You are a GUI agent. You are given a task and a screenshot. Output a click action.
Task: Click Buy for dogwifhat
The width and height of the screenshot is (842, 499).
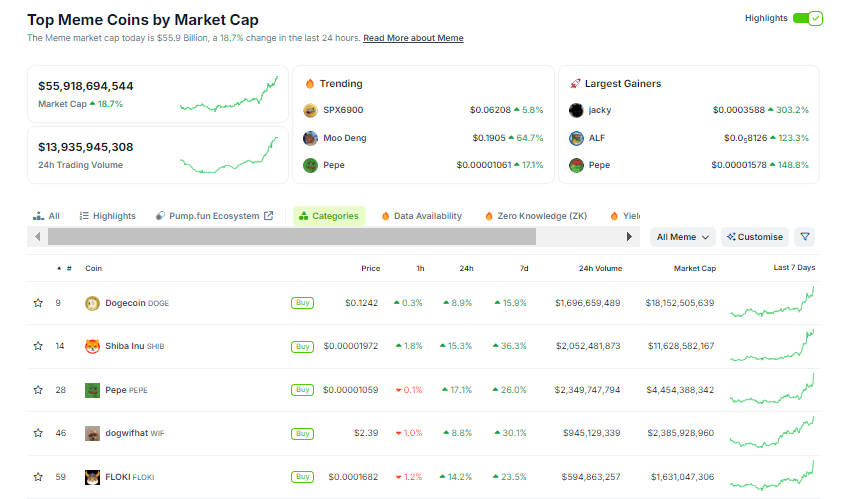click(302, 433)
